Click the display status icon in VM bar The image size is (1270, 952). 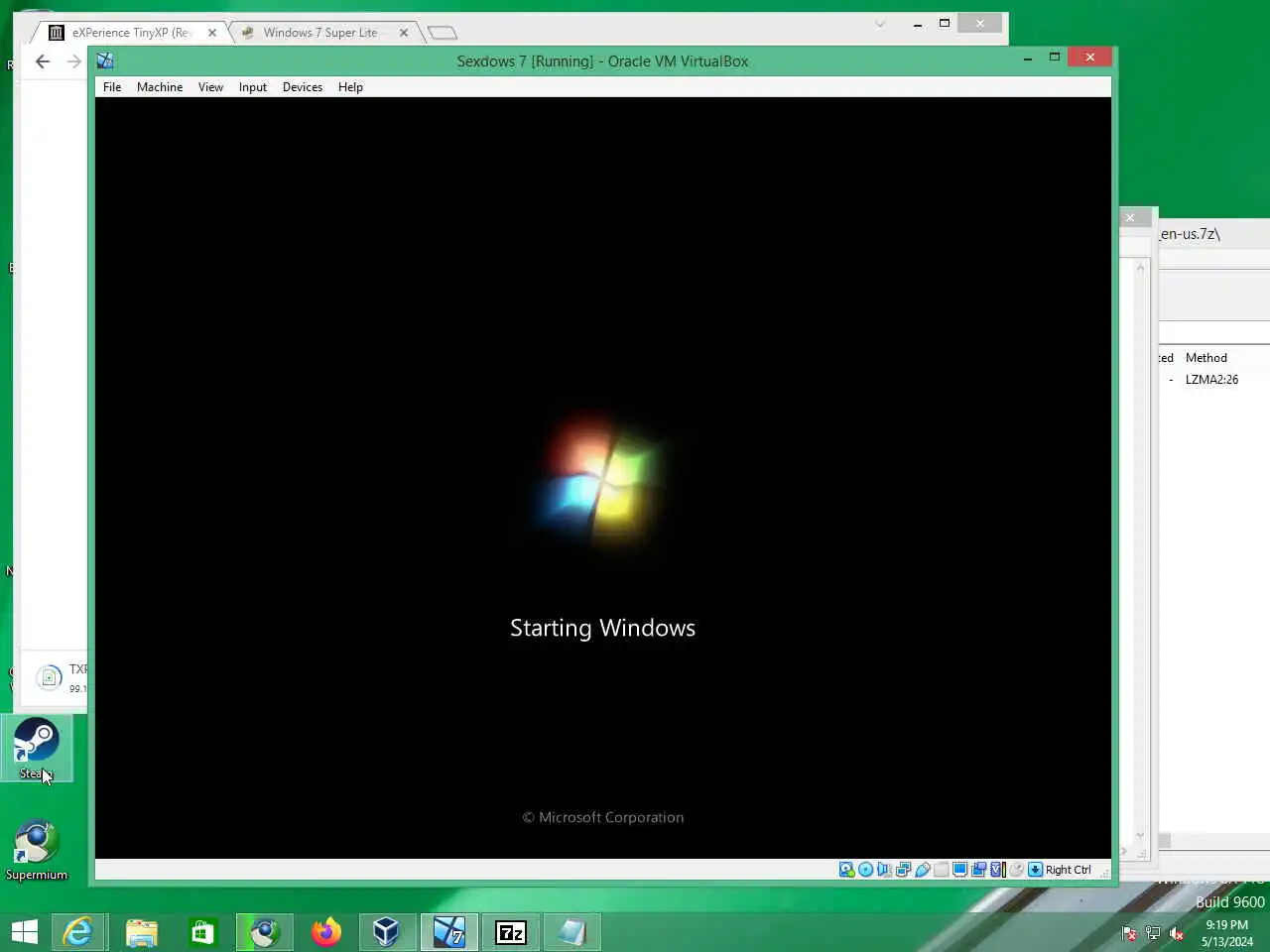(x=959, y=870)
